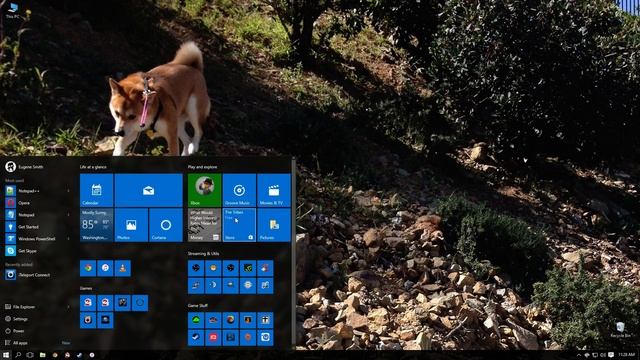
Task: Open the Calendar tile
Action: pyautogui.click(x=96, y=190)
